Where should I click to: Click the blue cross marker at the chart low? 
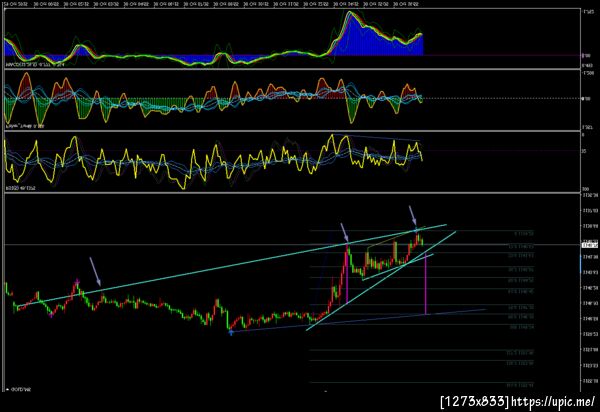tap(231, 333)
